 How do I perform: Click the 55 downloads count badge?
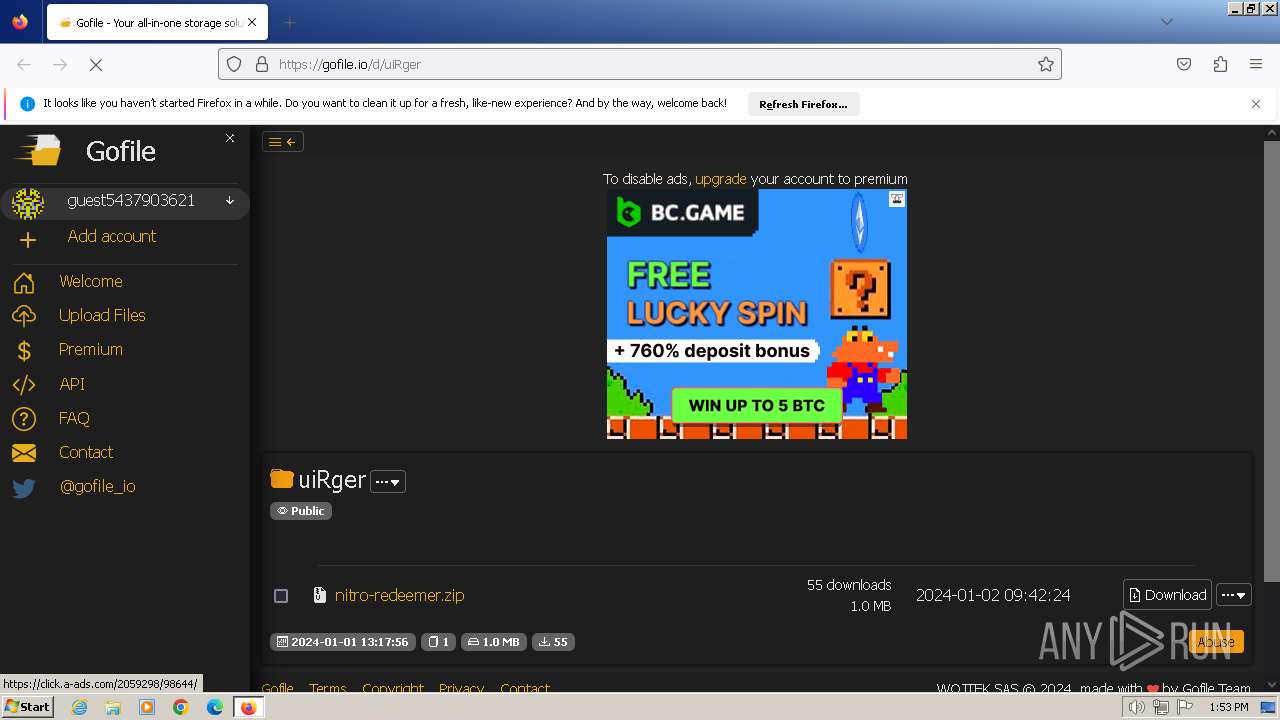[553, 642]
